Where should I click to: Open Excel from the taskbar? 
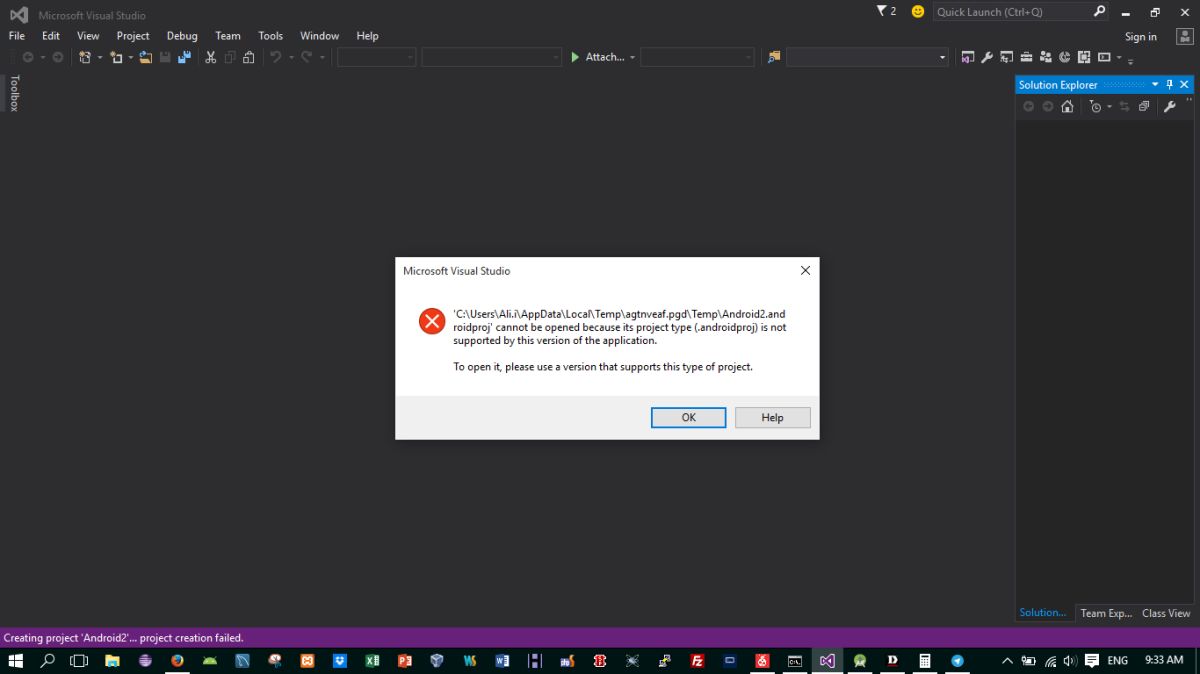(372, 660)
